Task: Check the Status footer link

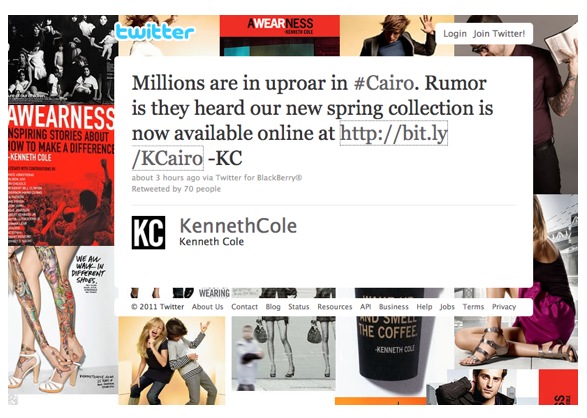Action: (299, 307)
